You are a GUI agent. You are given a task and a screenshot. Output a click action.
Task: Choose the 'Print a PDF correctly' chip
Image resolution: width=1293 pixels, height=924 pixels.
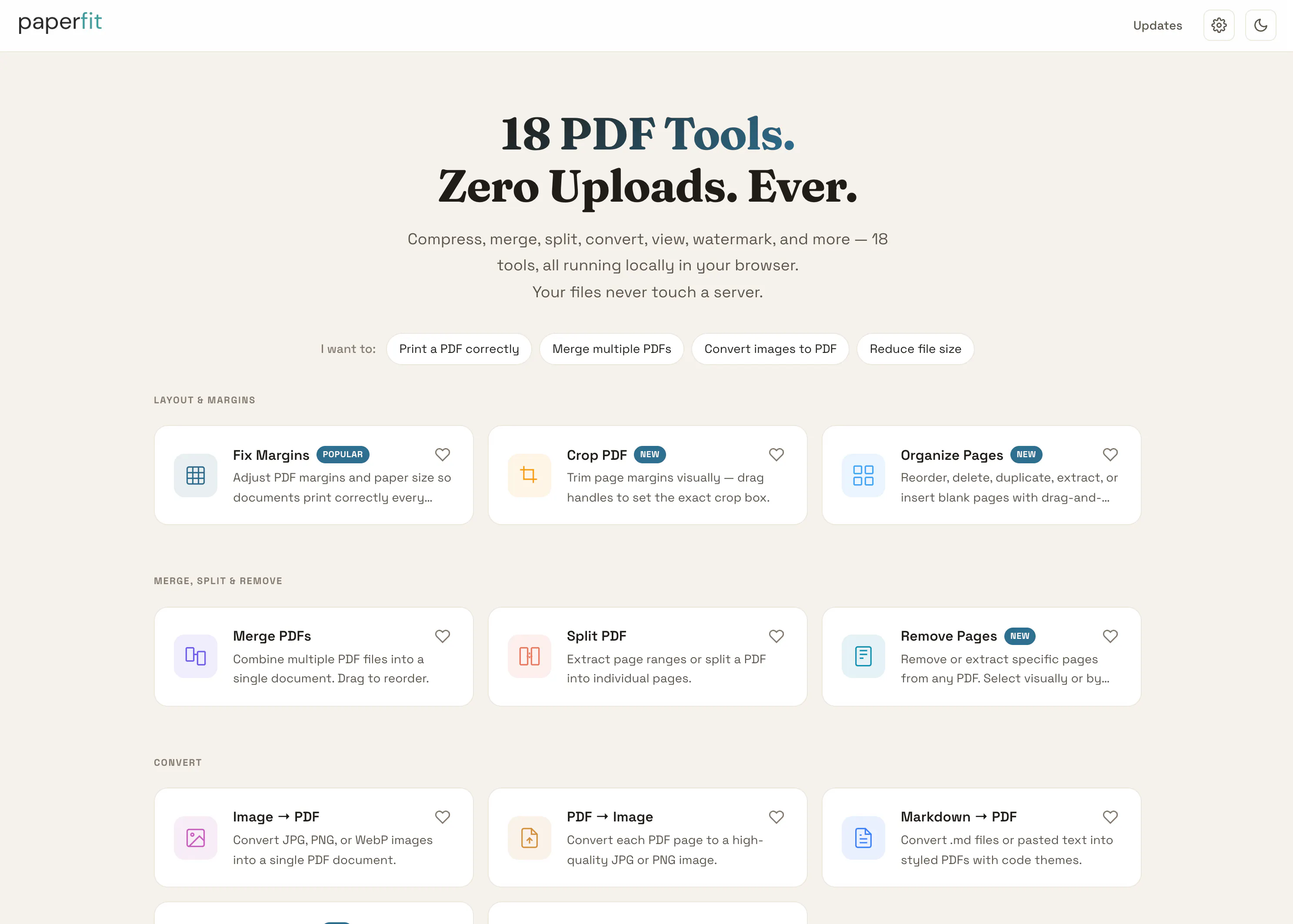(x=459, y=349)
